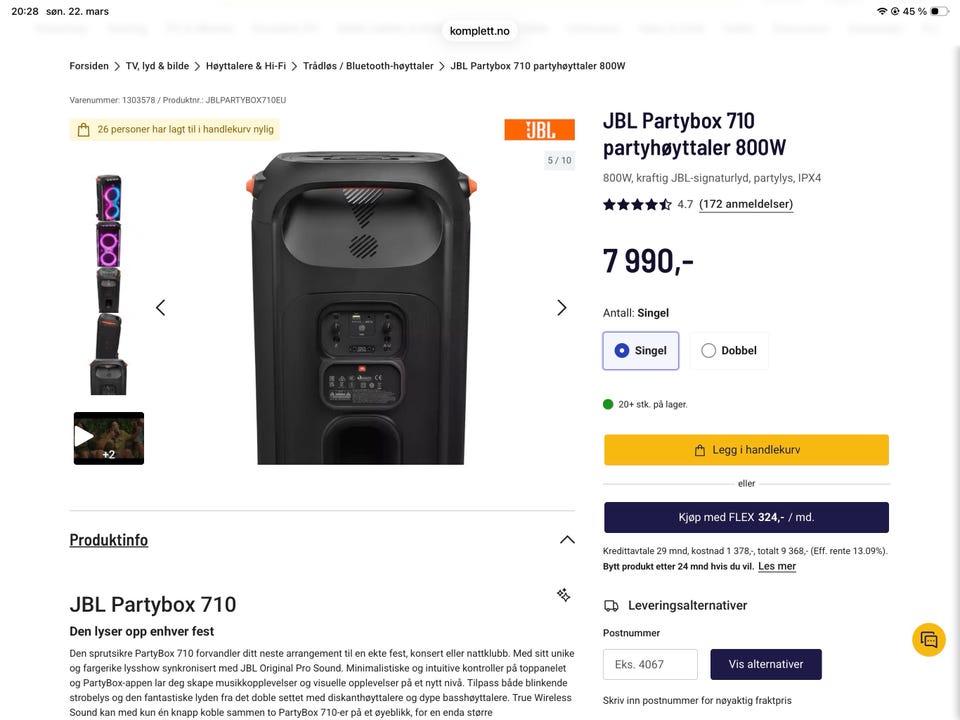The width and height of the screenshot is (960, 720).
Task: Open Høyttalere & Hi-Fi breadcrumb
Action: [246, 66]
